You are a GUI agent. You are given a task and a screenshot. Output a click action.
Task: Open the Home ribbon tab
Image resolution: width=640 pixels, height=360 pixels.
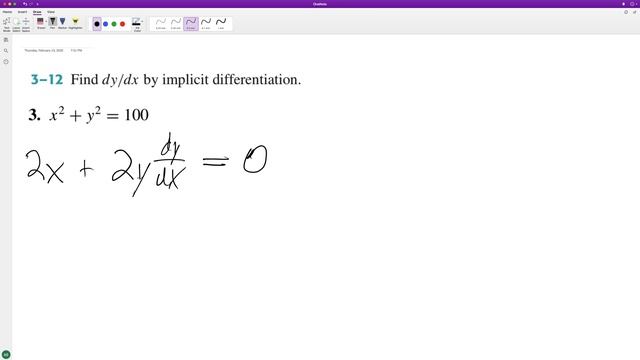(x=7, y=12)
